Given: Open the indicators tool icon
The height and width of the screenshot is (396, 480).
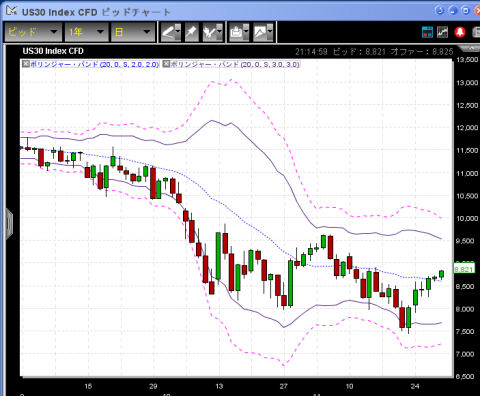Looking at the screenshot, I should [210, 32].
